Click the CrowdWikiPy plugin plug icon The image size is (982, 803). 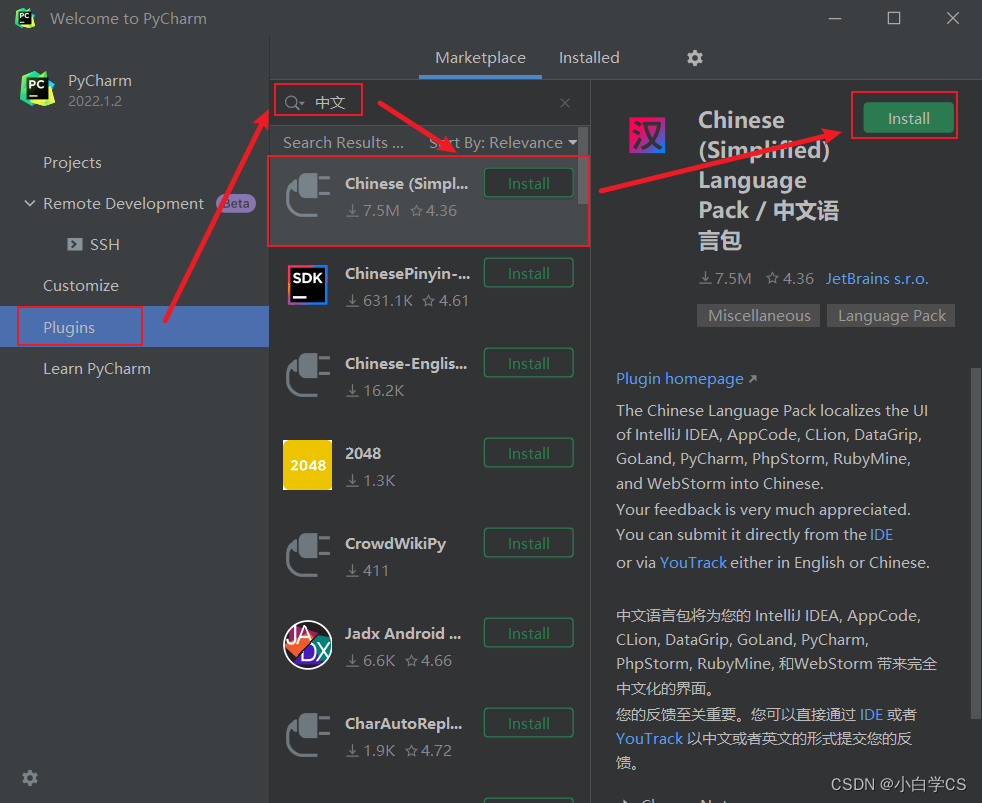click(x=308, y=556)
